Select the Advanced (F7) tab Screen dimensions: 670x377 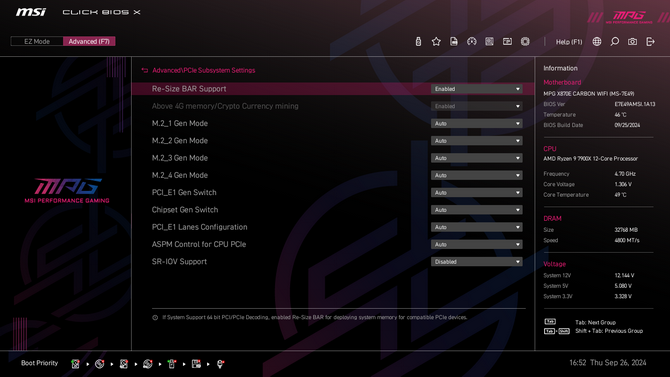[x=89, y=41]
